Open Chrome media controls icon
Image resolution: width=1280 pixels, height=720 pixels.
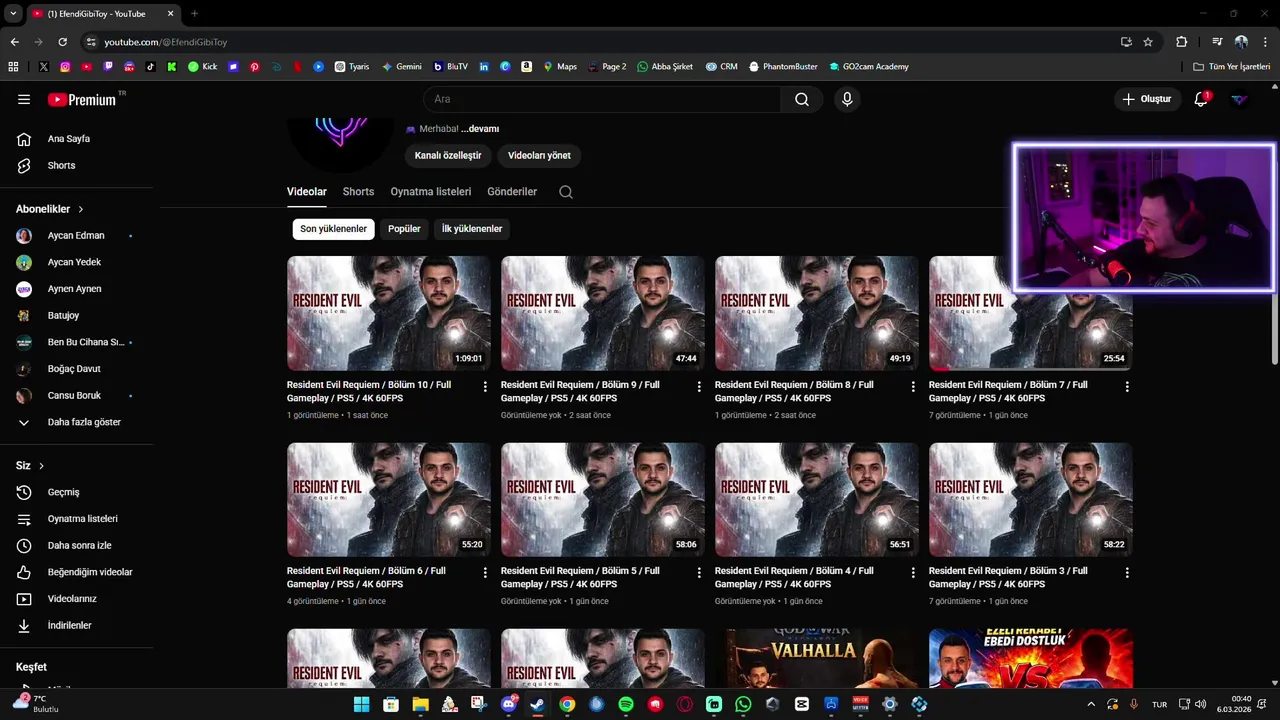click(x=1217, y=42)
